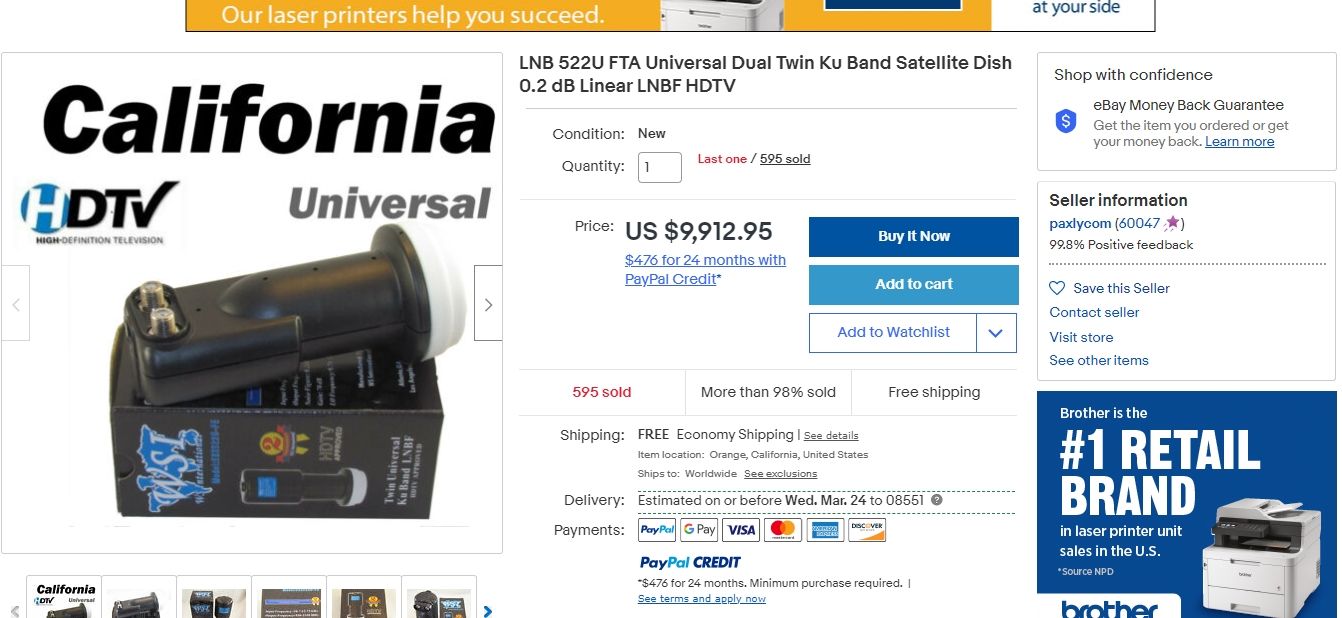Advance thumbnail strip with the blue right arrow
The width and height of the screenshot is (1342, 618).
488,611
